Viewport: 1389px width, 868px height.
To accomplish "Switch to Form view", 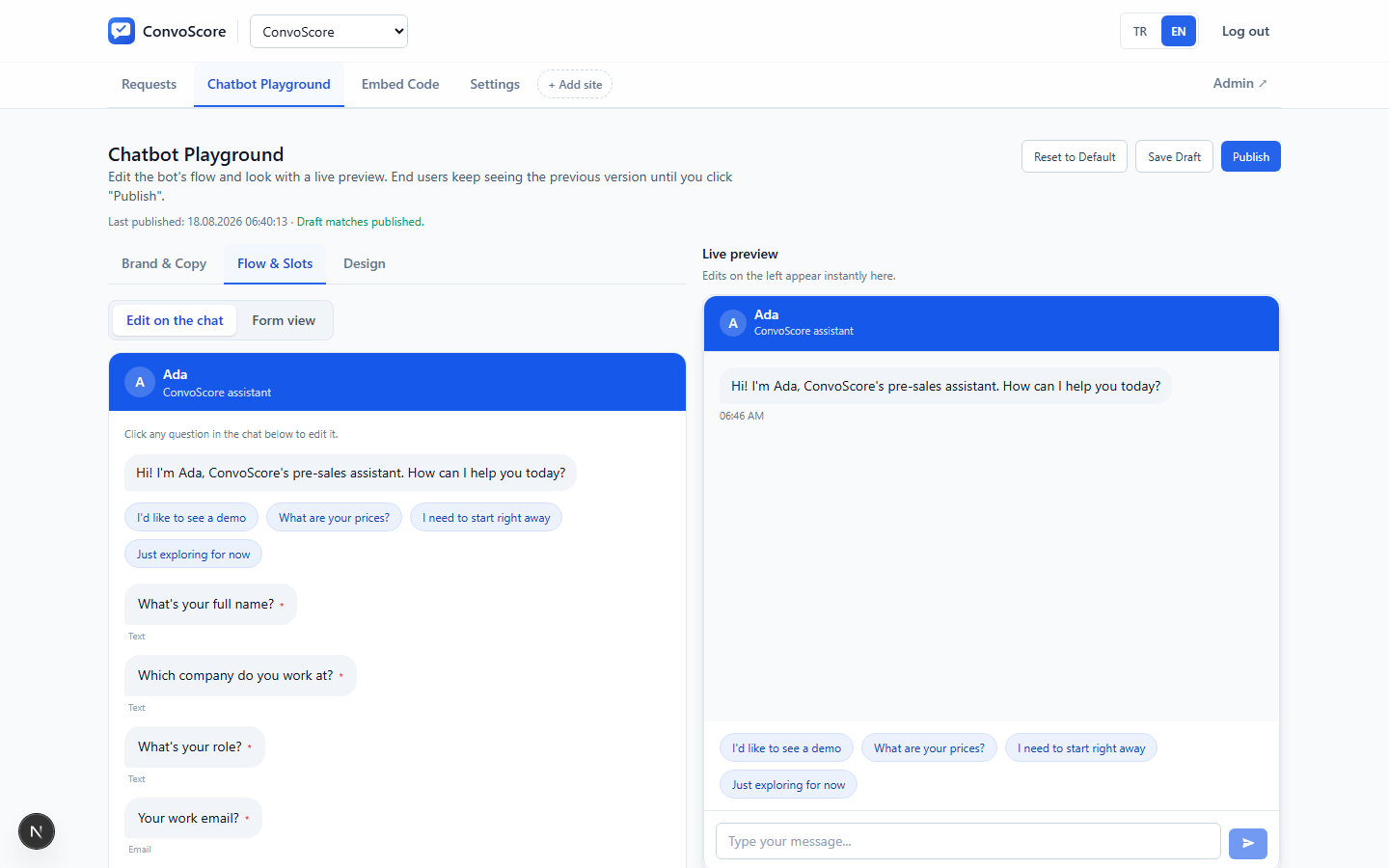I will 284,320.
